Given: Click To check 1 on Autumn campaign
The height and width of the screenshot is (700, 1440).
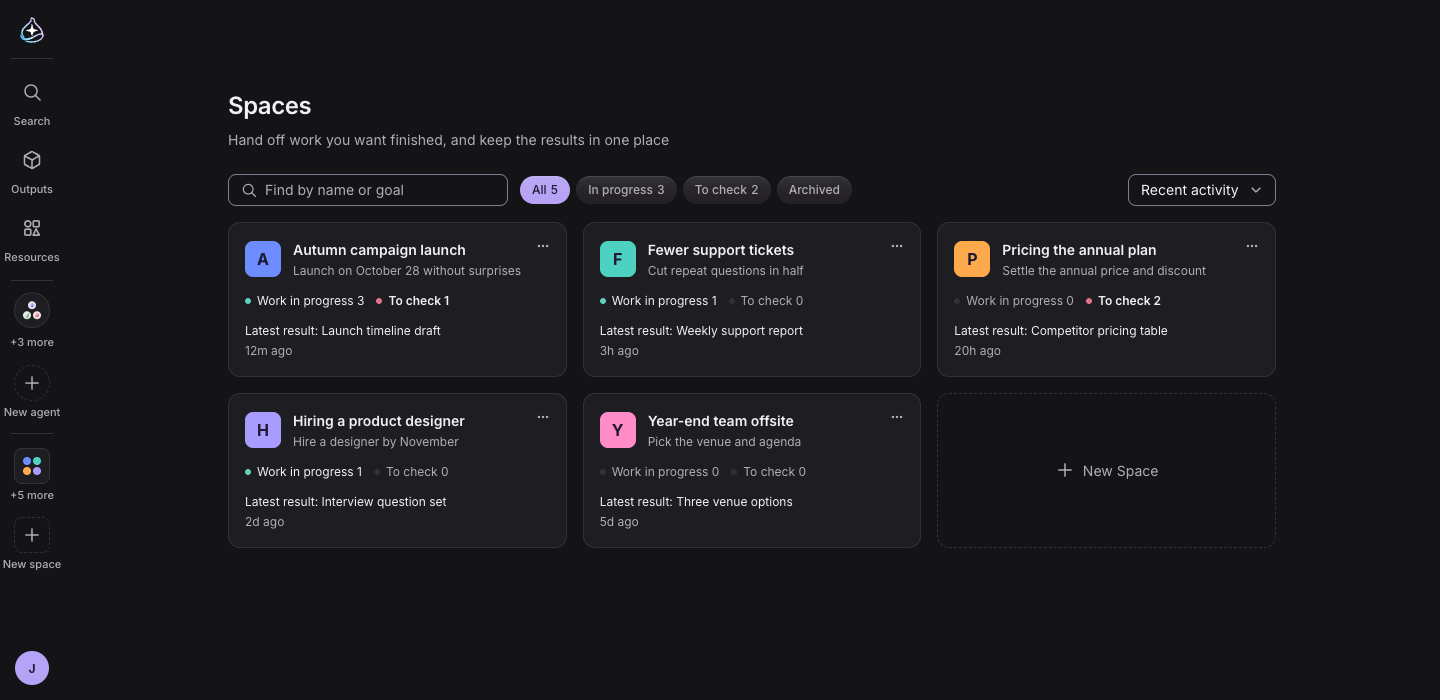Looking at the screenshot, I should click(x=413, y=301).
